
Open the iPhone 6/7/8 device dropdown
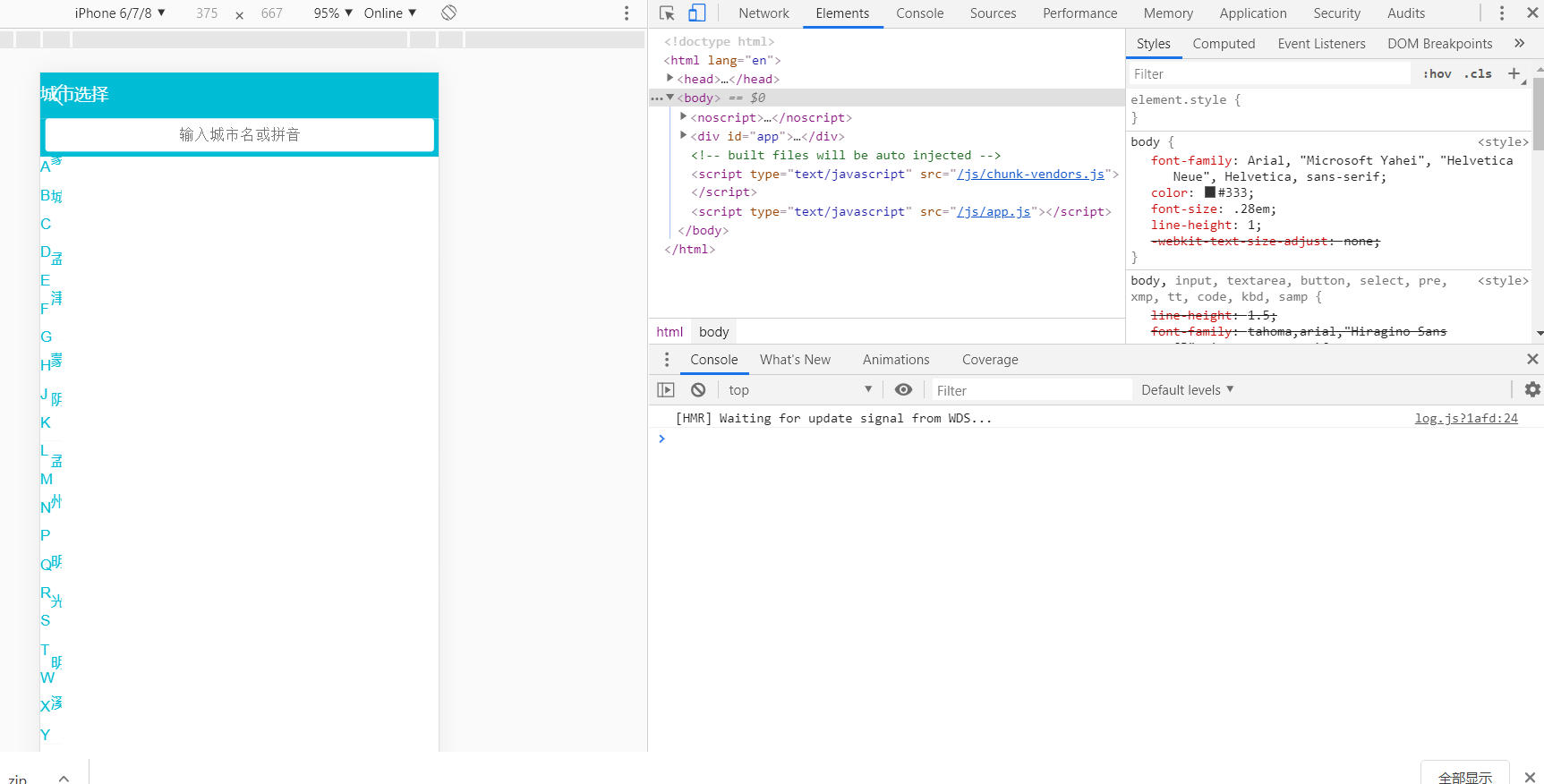pos(120,13)
